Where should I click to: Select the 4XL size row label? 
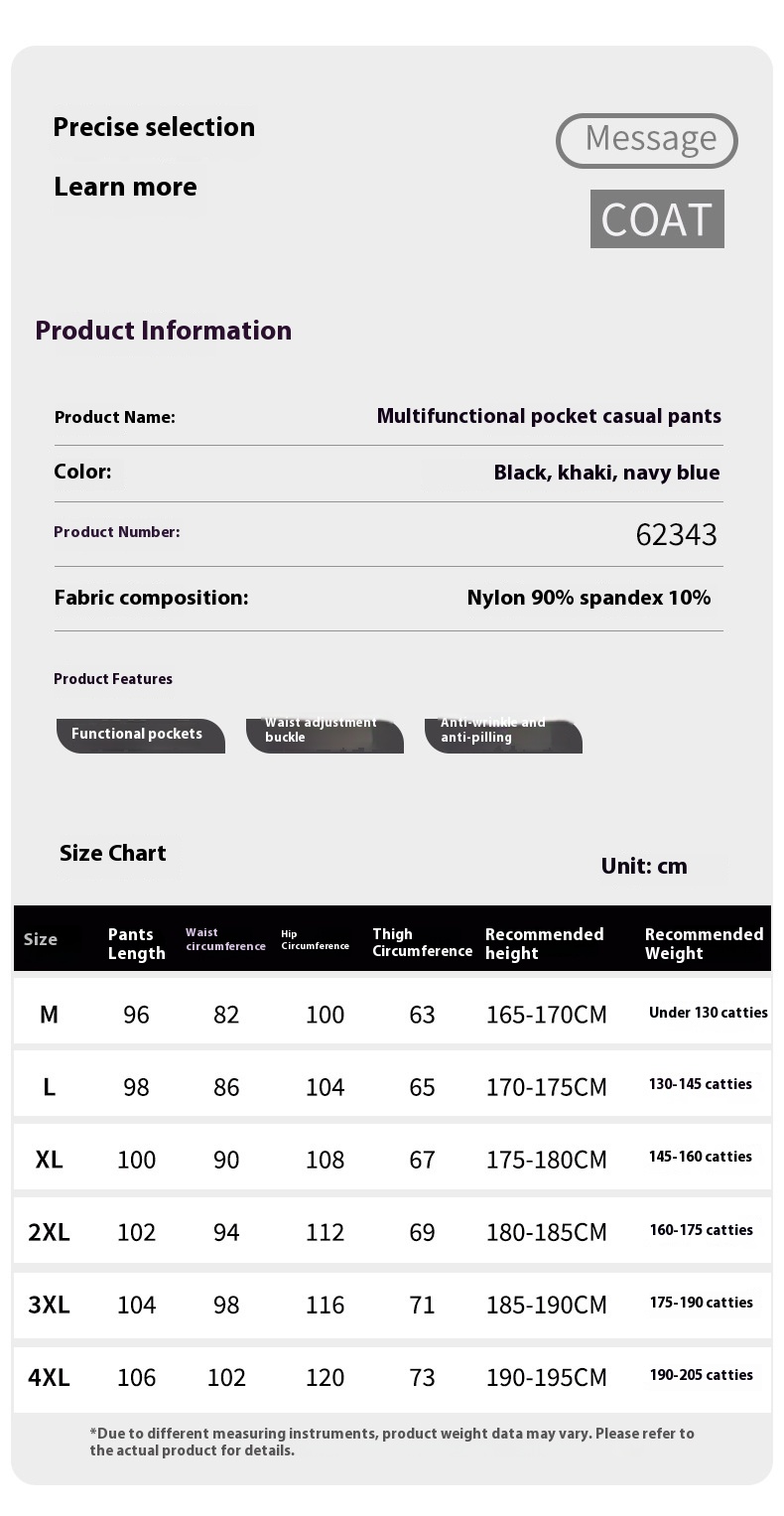point(49,1378)
